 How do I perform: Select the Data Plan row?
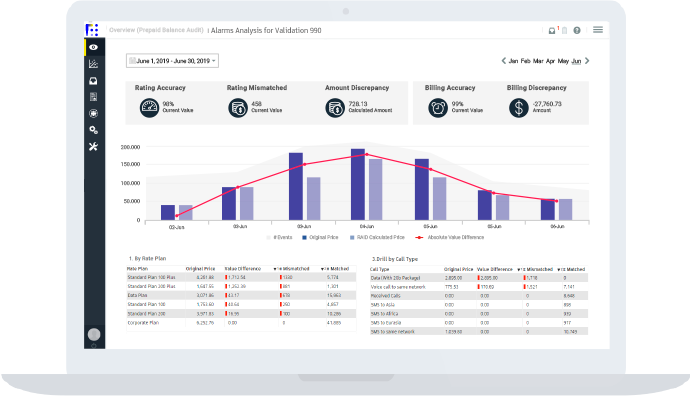[x=241, y=295]
